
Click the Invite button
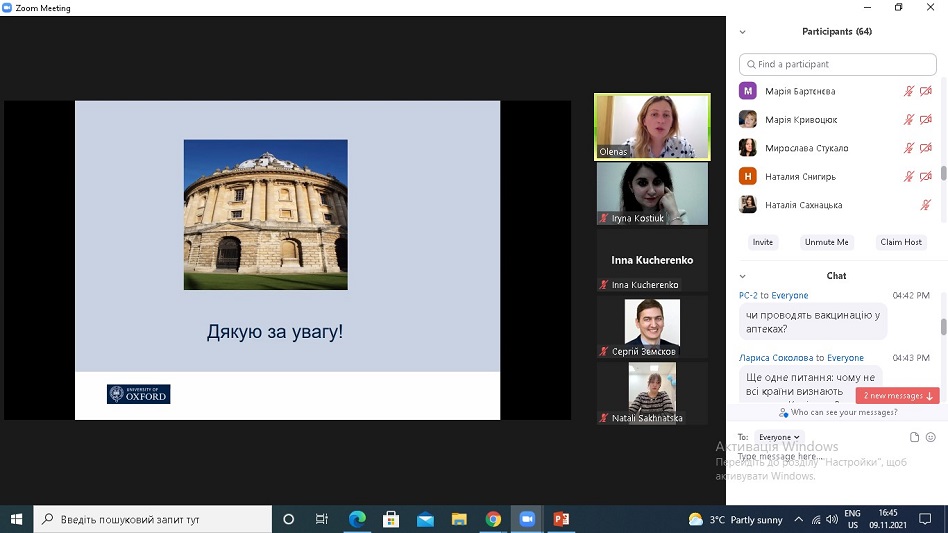point(763,242)
